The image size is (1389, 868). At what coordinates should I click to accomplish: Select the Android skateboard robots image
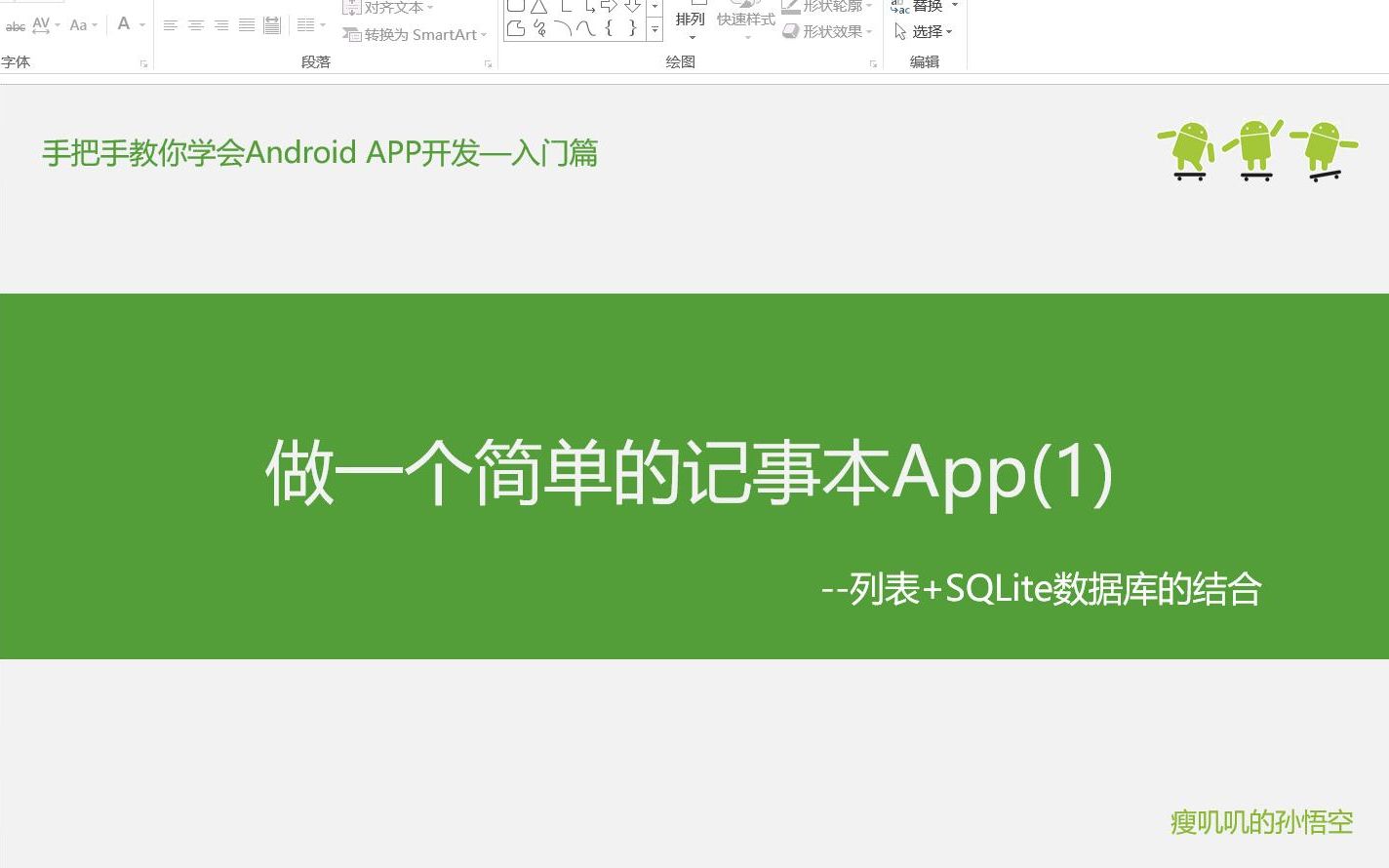pos(1257,150)
